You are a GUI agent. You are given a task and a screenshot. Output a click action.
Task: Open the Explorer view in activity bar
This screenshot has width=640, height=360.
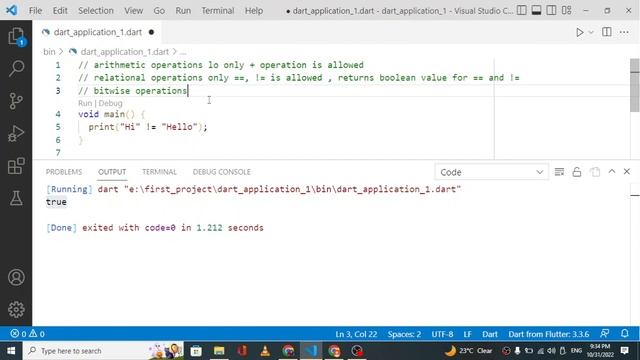click(x=16, y=36)
